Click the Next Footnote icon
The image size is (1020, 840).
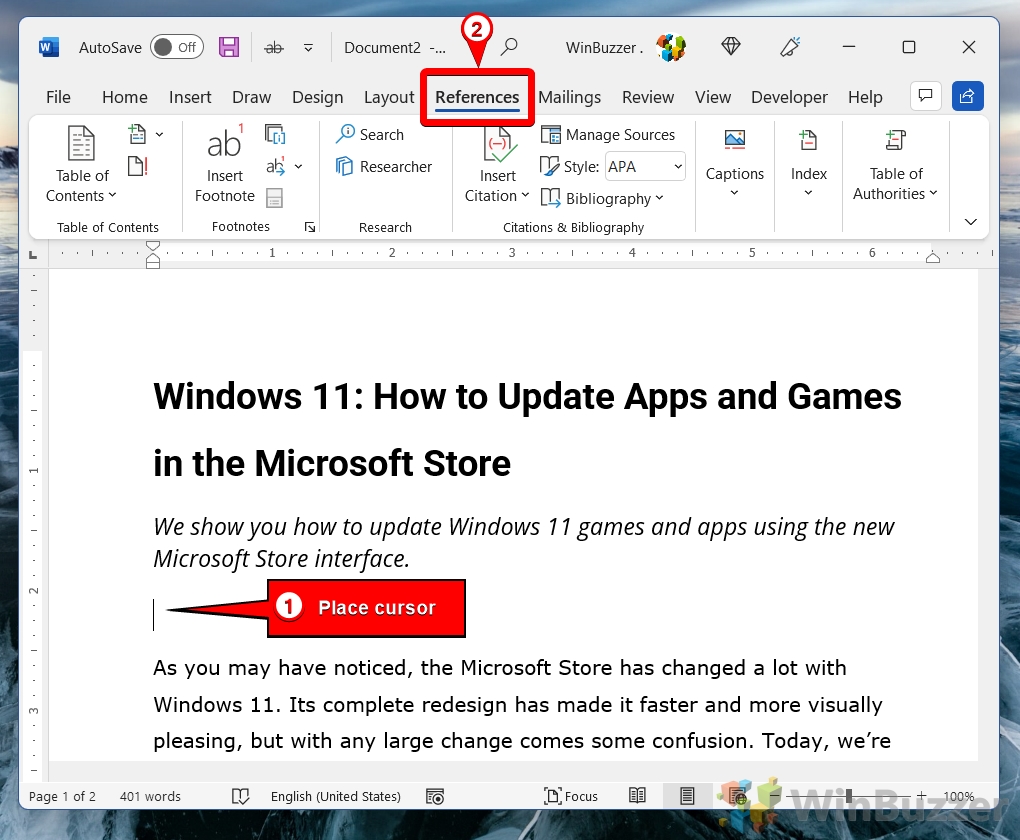tap(275, 166)
